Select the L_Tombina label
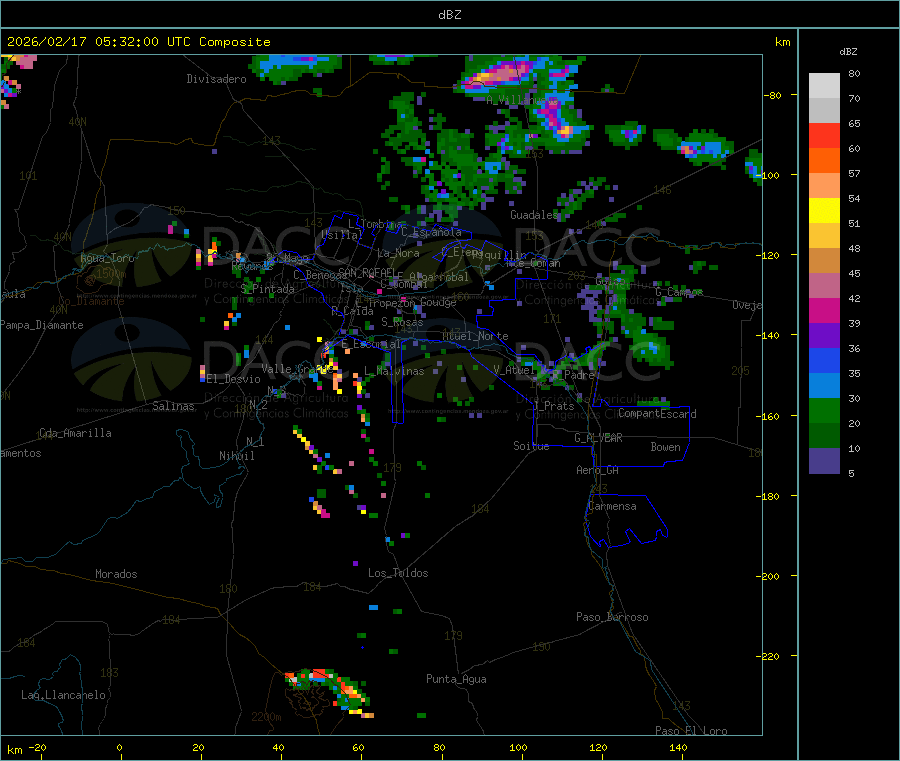 [x=375, y=224]
